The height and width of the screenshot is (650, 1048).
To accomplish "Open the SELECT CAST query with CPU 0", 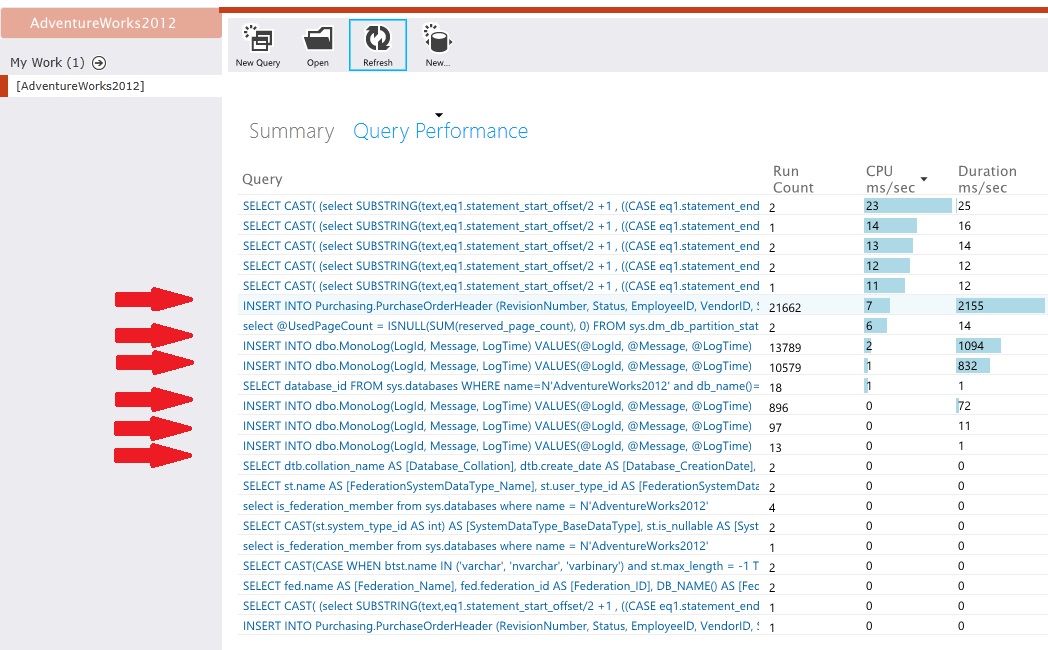I will pyautogui.click(x=501, y=607).
